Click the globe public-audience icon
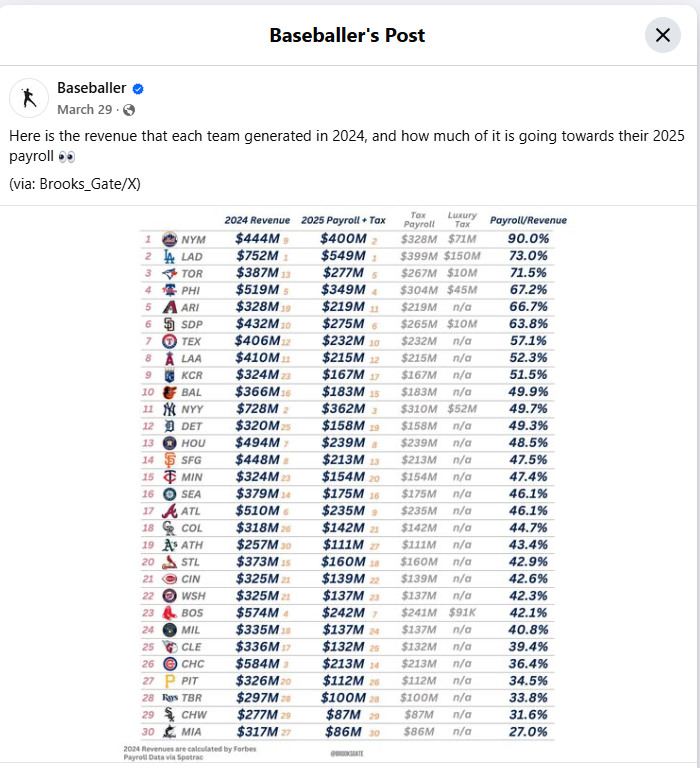The width and height of the screenshot is (700, 768). tap(128, 110)
